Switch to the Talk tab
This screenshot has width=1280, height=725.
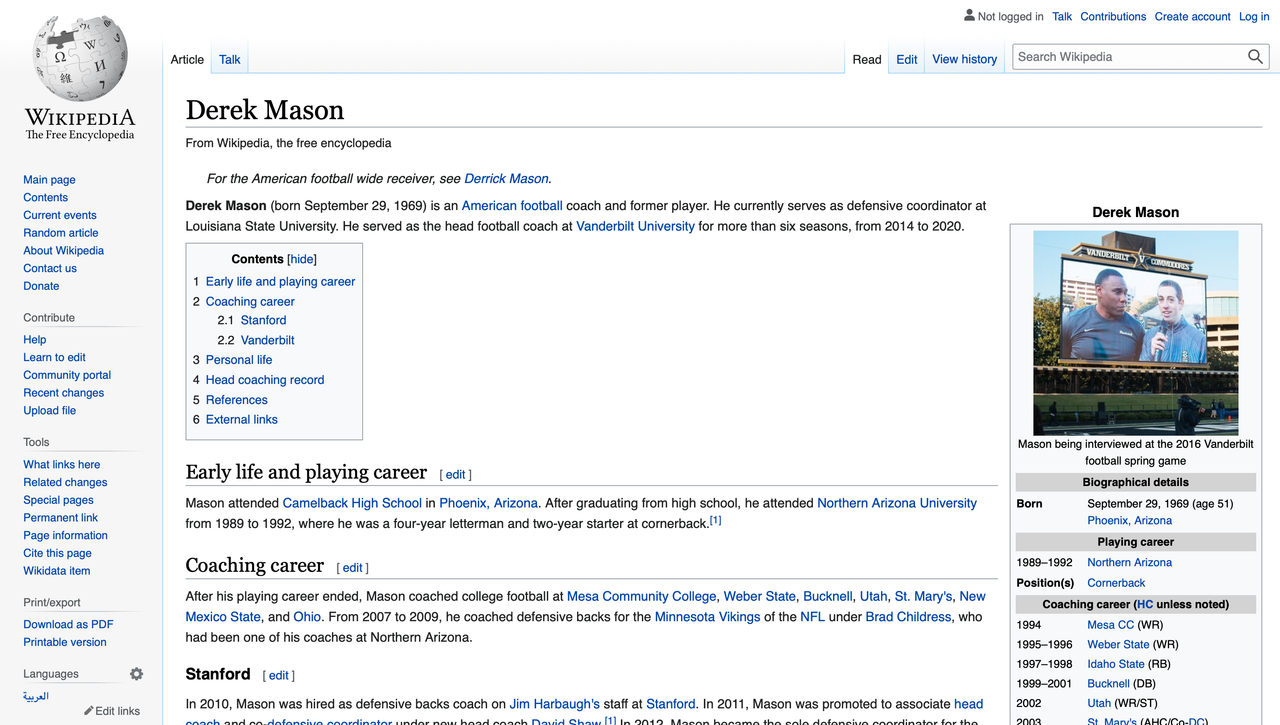230,59
